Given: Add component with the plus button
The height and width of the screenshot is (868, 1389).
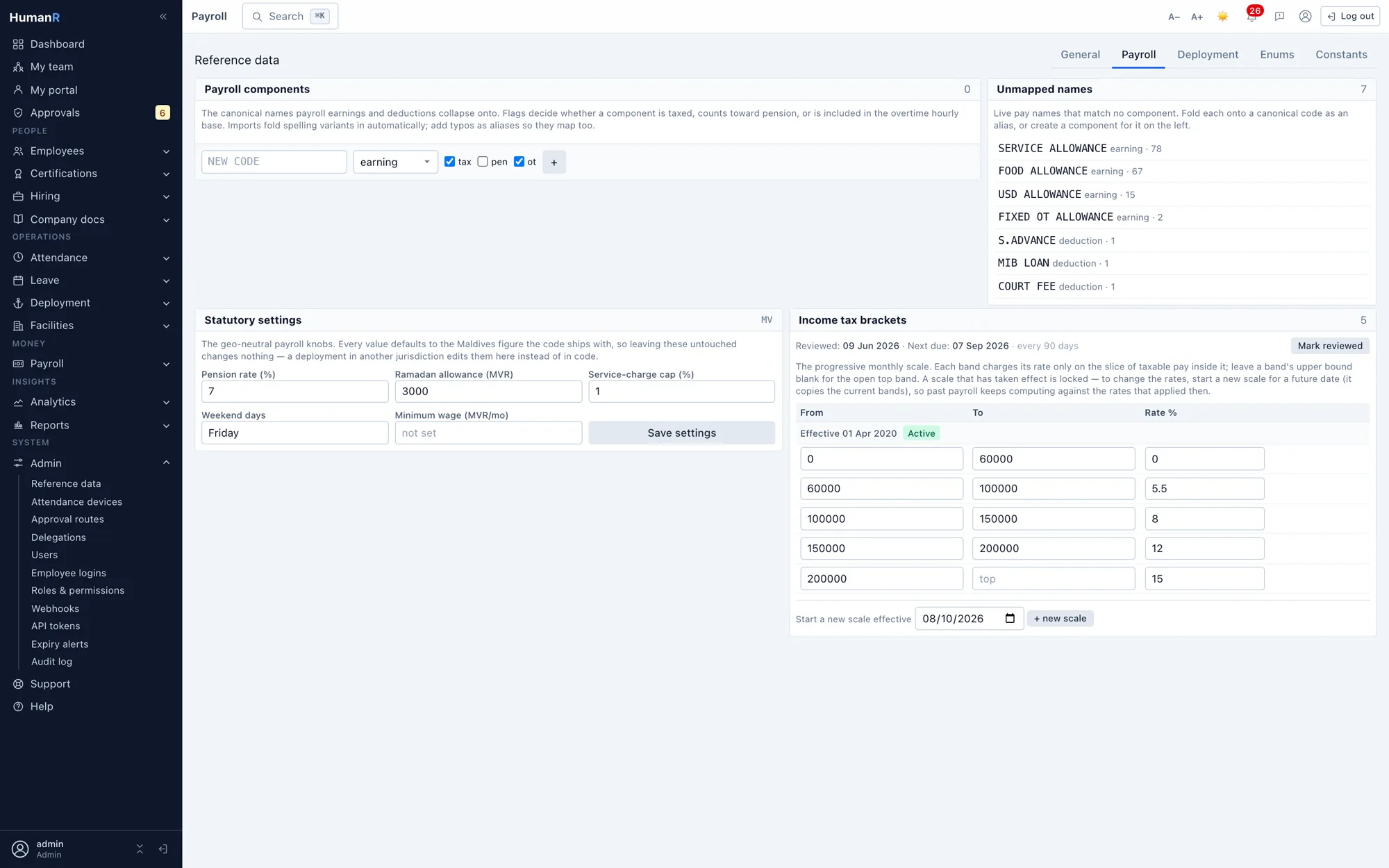Looking at the screenshot, I should pos(554,162).
